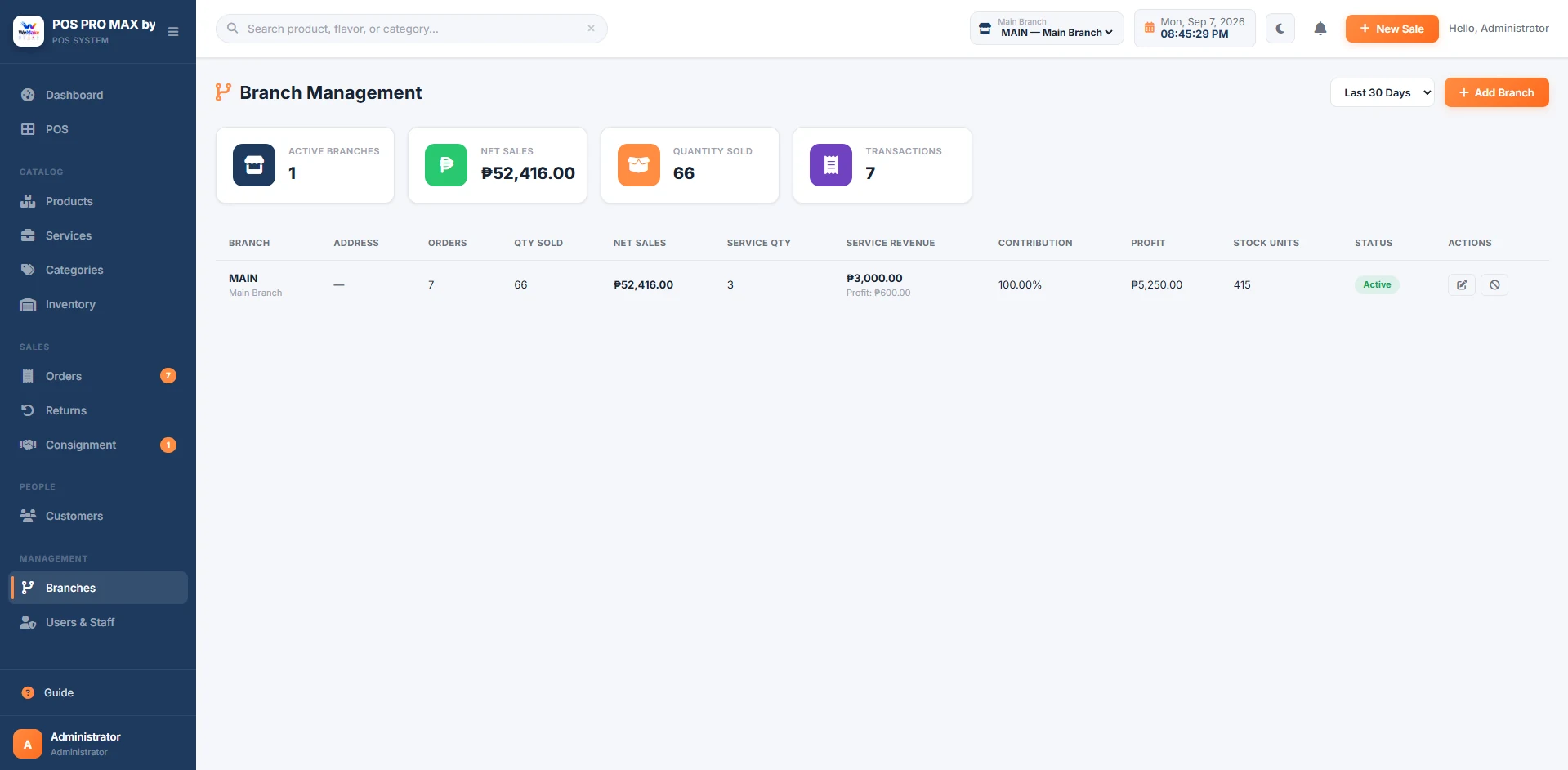
Task: Open the Main Branch selector dropdown
Action: tap(1047, 29)
